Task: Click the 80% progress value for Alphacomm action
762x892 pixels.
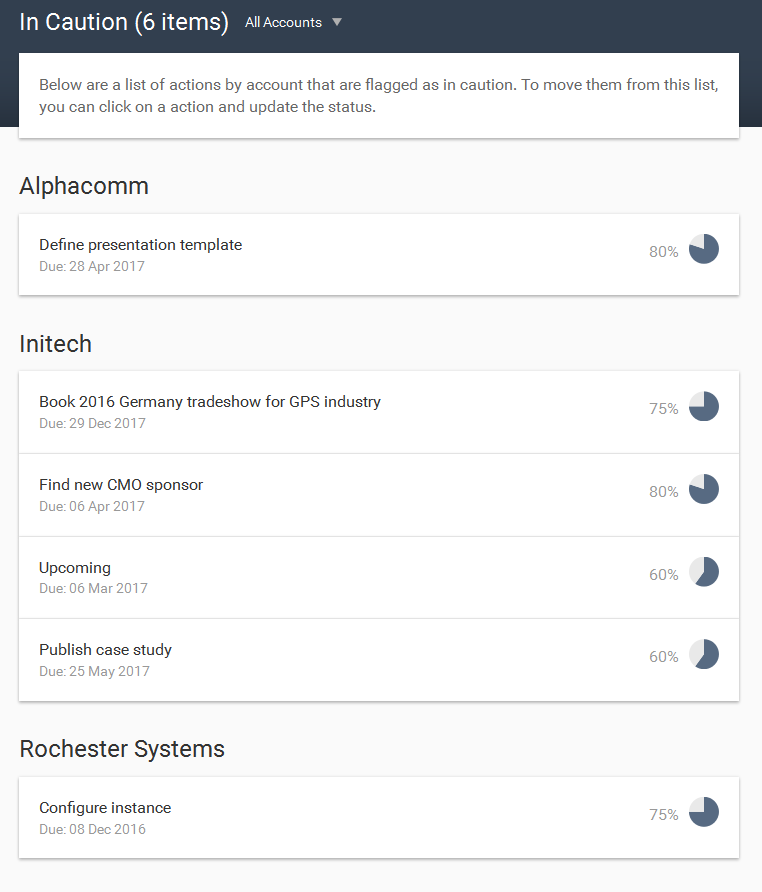Action: [664, 251]
